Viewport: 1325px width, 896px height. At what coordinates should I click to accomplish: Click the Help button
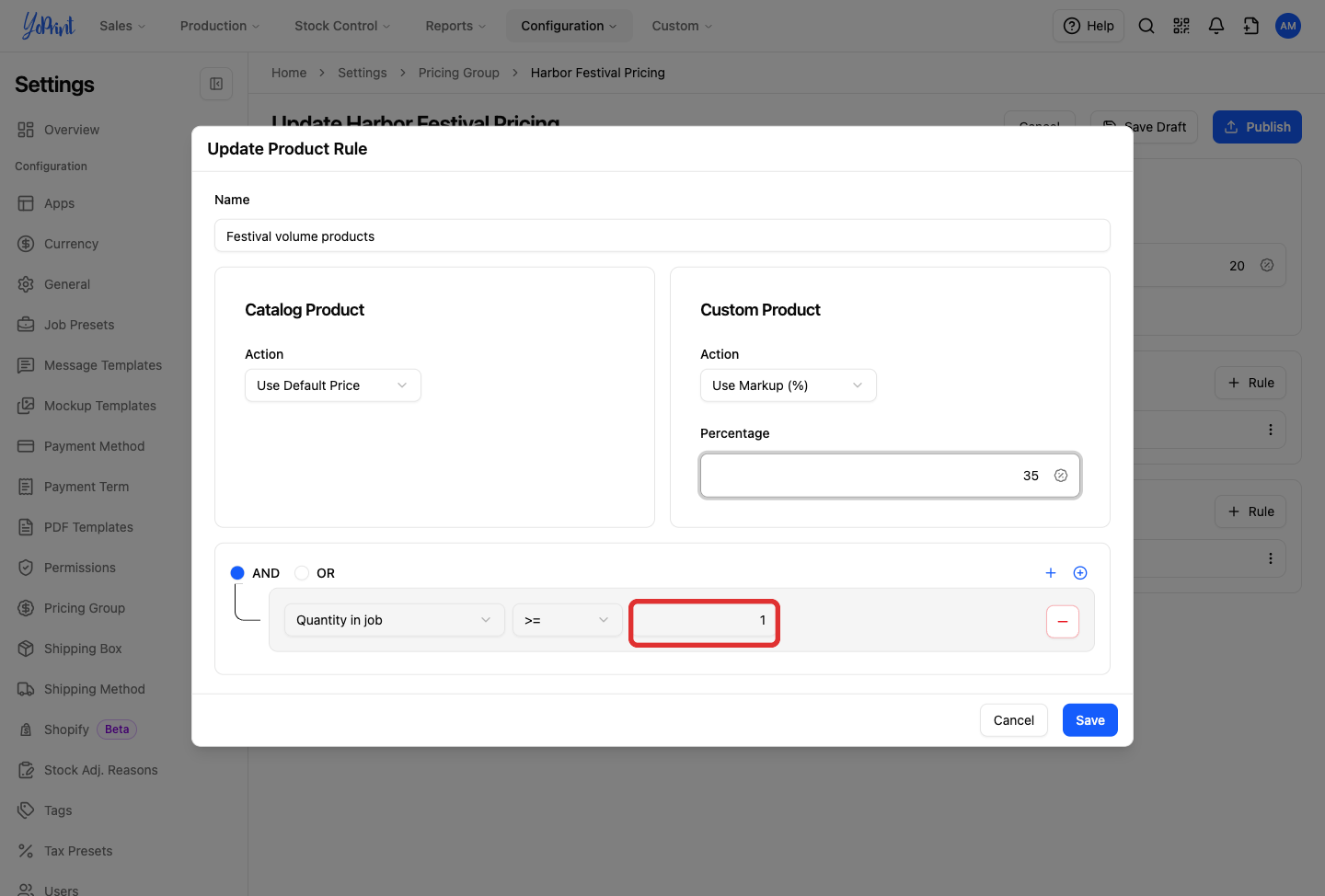tap(1089, 26)
